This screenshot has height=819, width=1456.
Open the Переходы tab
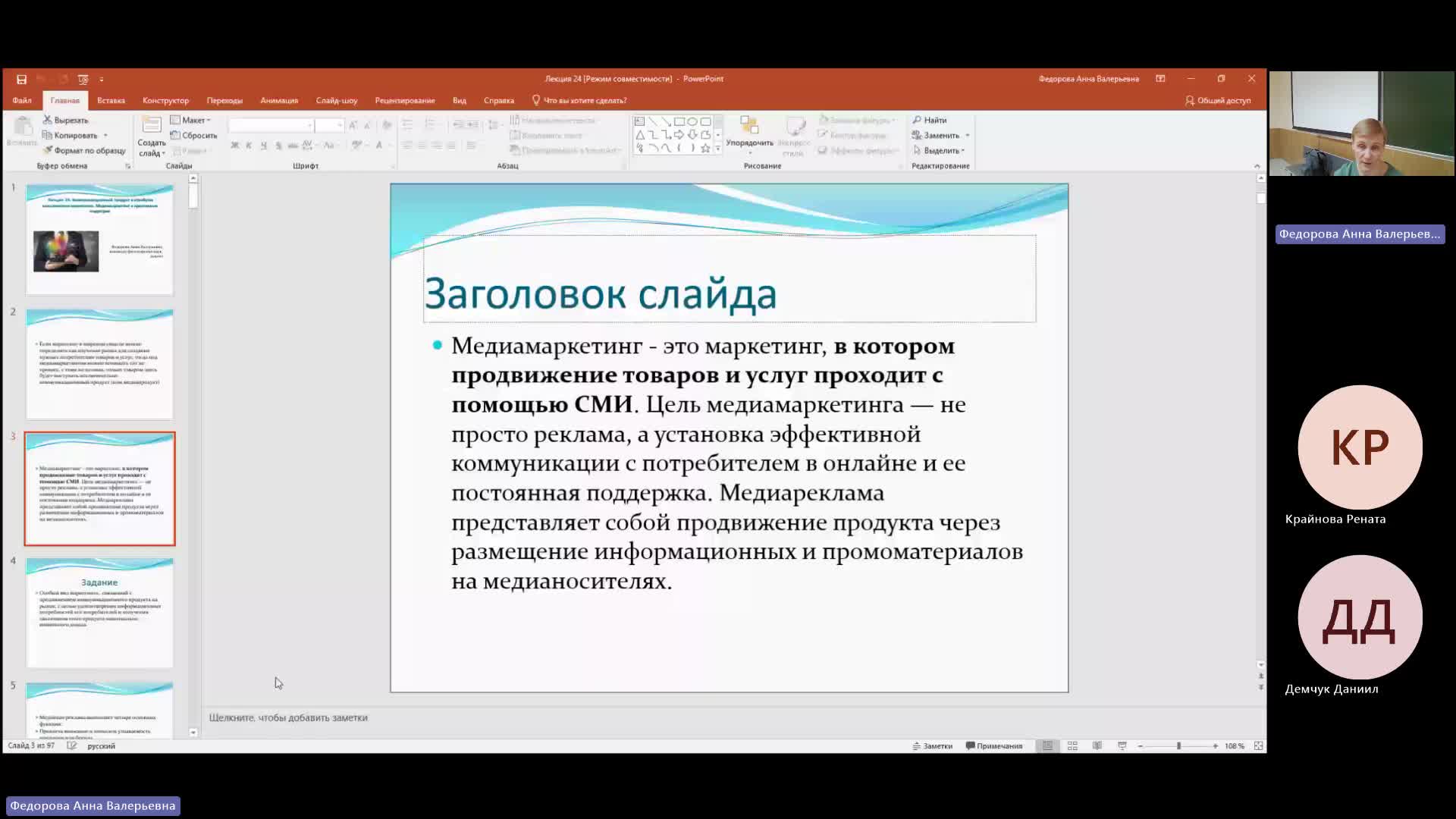224,100
